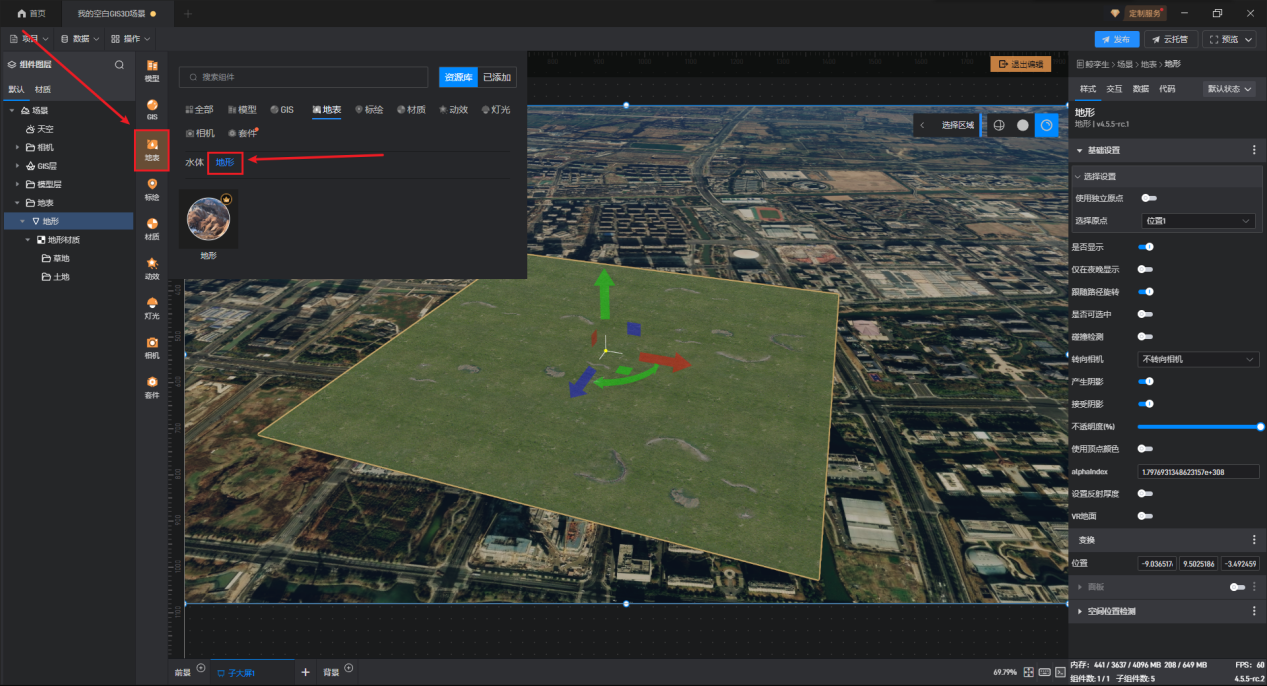The width and height of the screenshot is (1267, 686).
Task: Open a new tab with the plus icon
Action: point(188,13)
